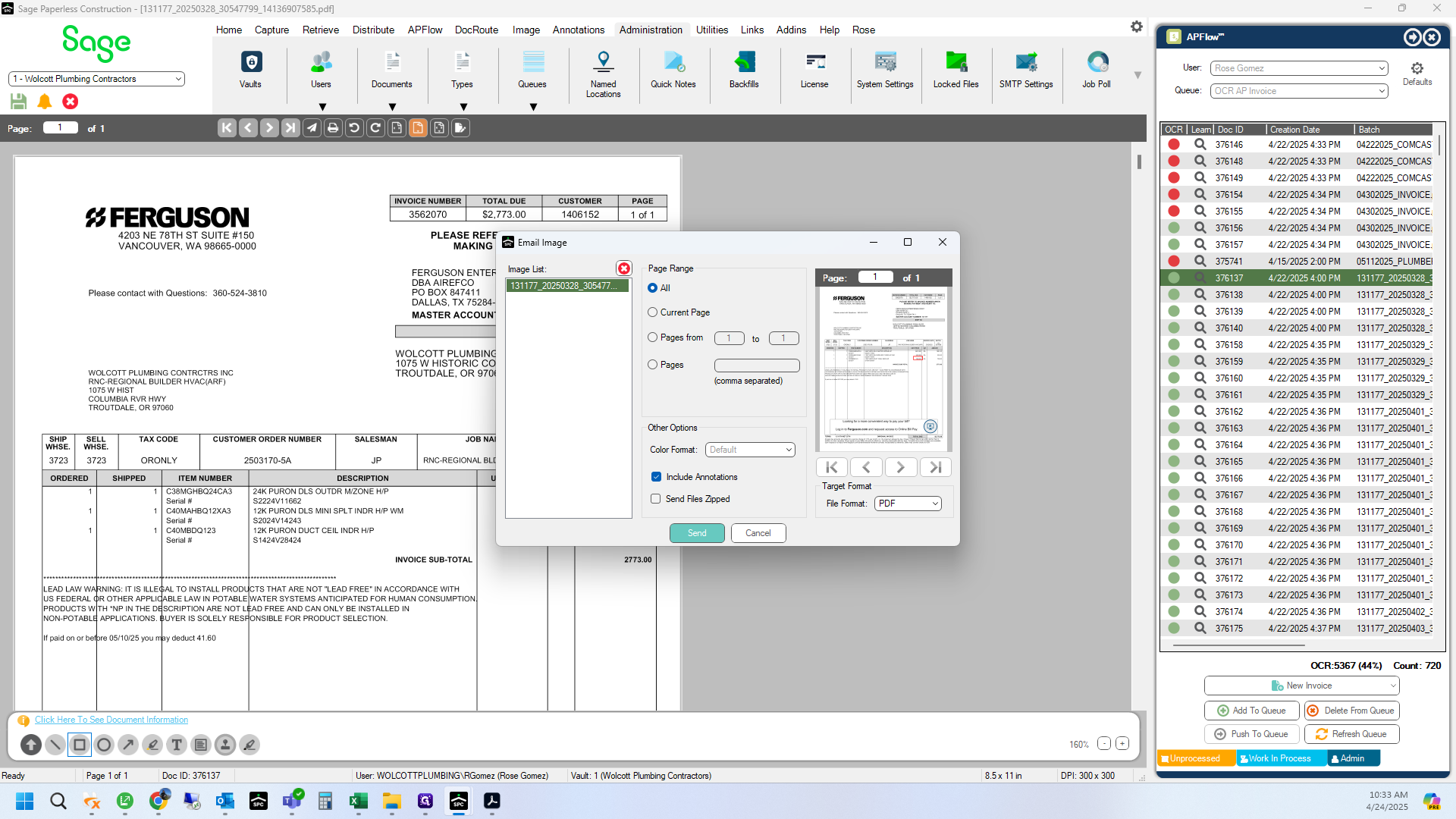Open the Vaults administration icon

coord(251,69)
